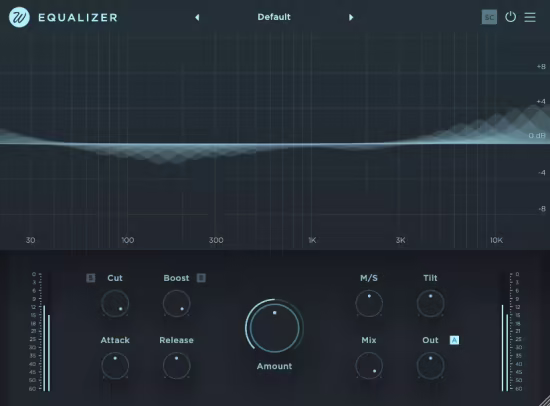
Task: Click the Out label
Action: point(430,340)
